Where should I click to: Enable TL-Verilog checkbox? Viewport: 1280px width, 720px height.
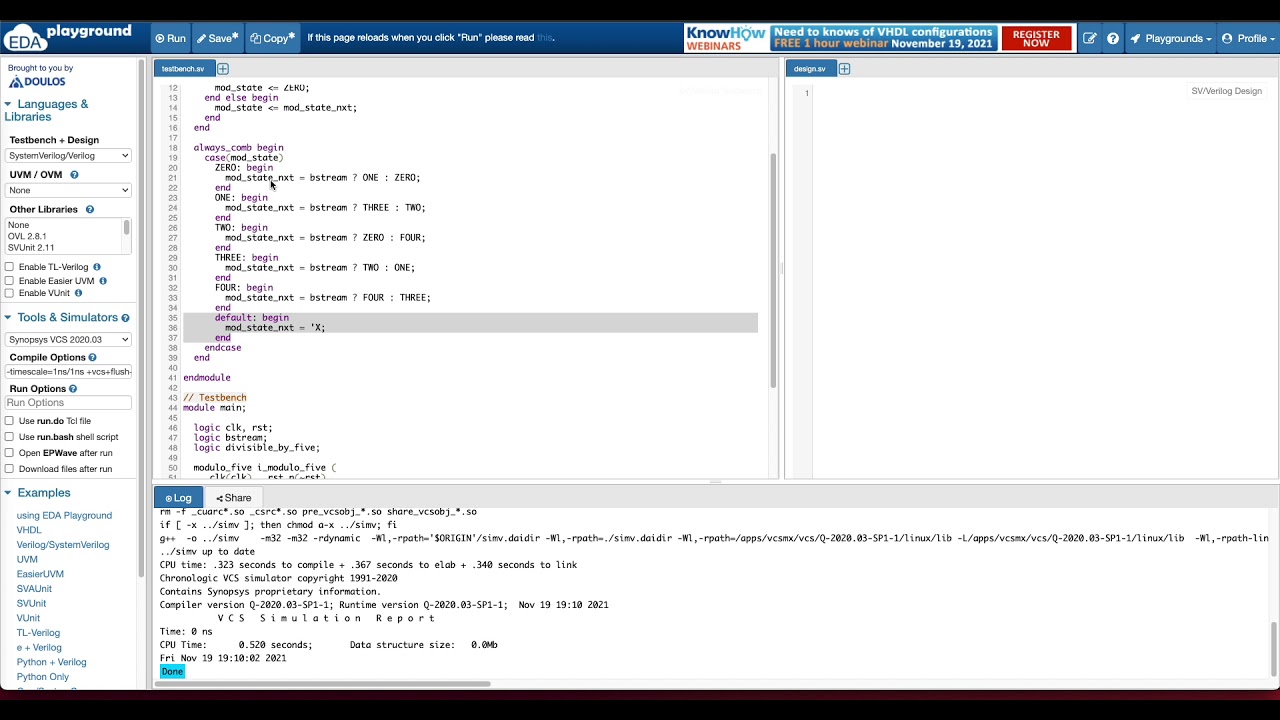tap(9, 267)
